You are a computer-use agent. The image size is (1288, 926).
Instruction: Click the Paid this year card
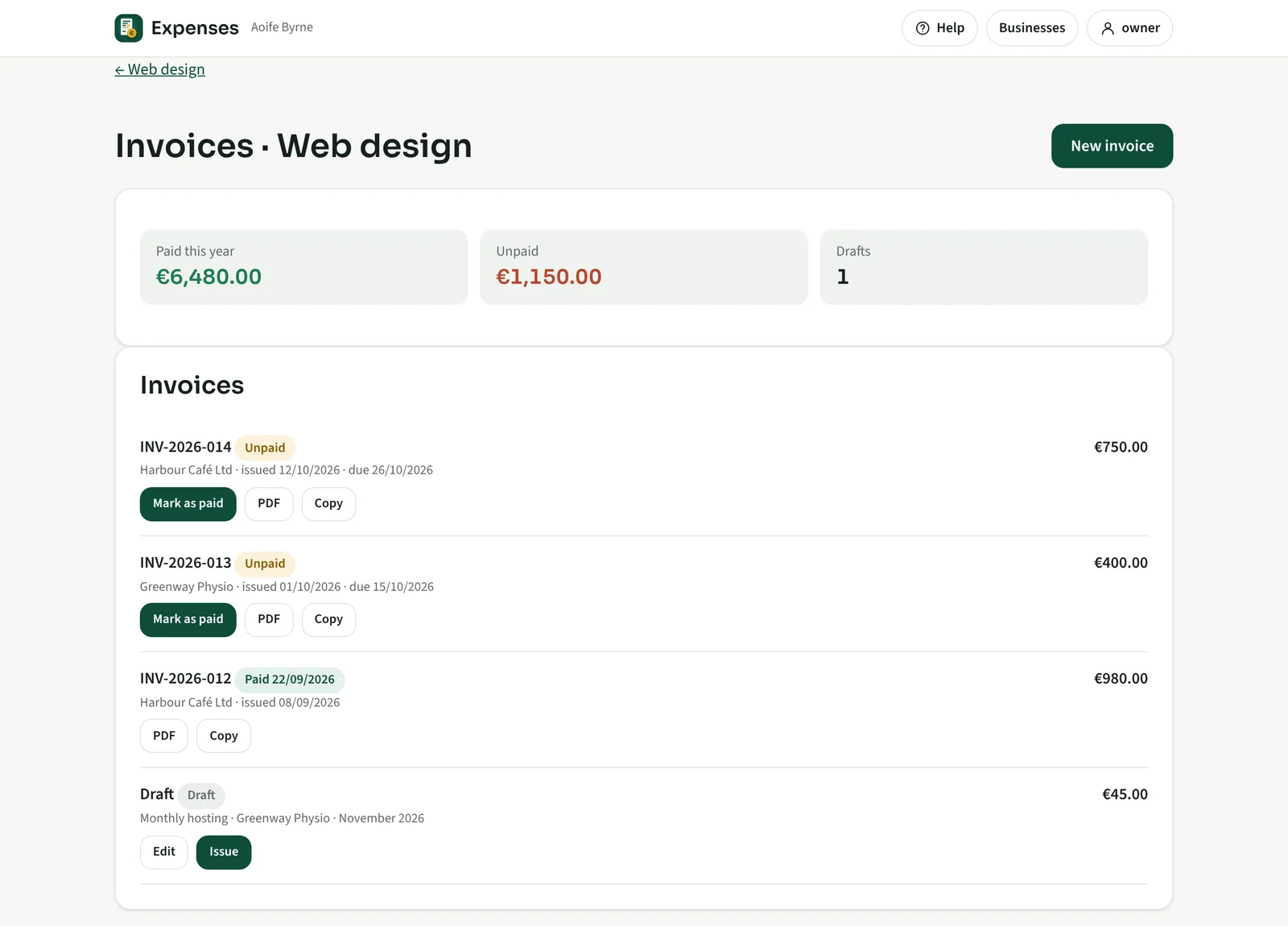(x=303, y=267)
